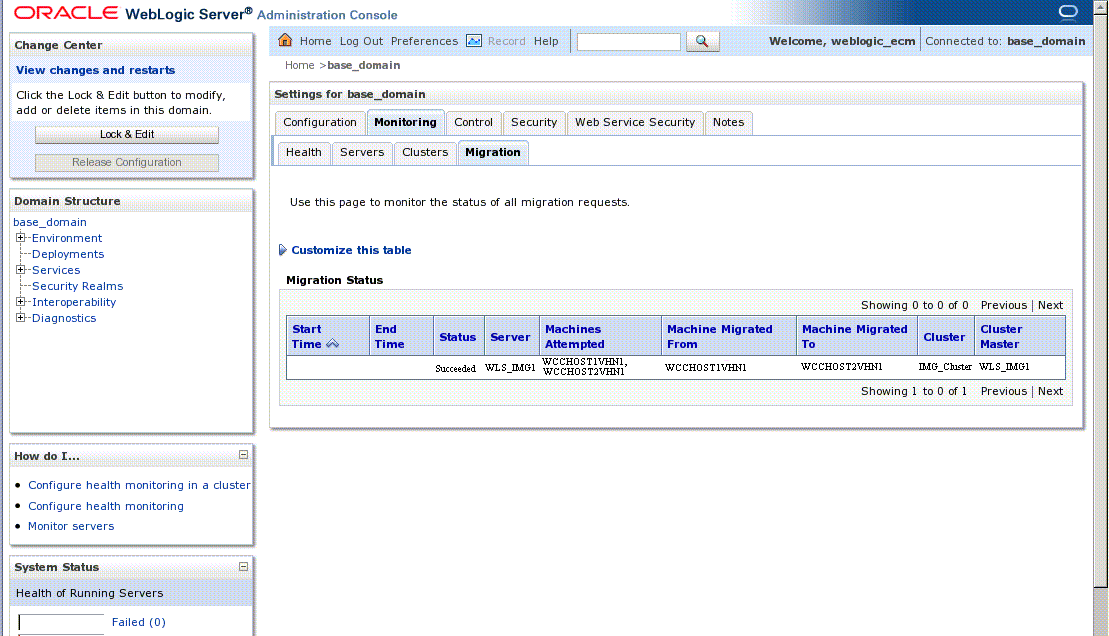Image resolution: width=1109 pixels, height=636 pixels.
Task: Open the Interoperability tree link
Action: (74, 302)
